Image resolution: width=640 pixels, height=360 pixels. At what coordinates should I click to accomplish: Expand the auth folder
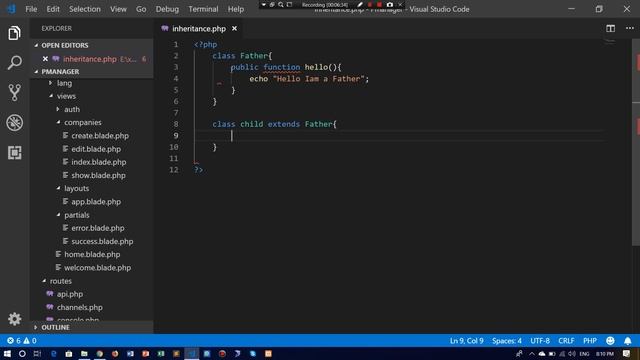(x=58, y=109)
